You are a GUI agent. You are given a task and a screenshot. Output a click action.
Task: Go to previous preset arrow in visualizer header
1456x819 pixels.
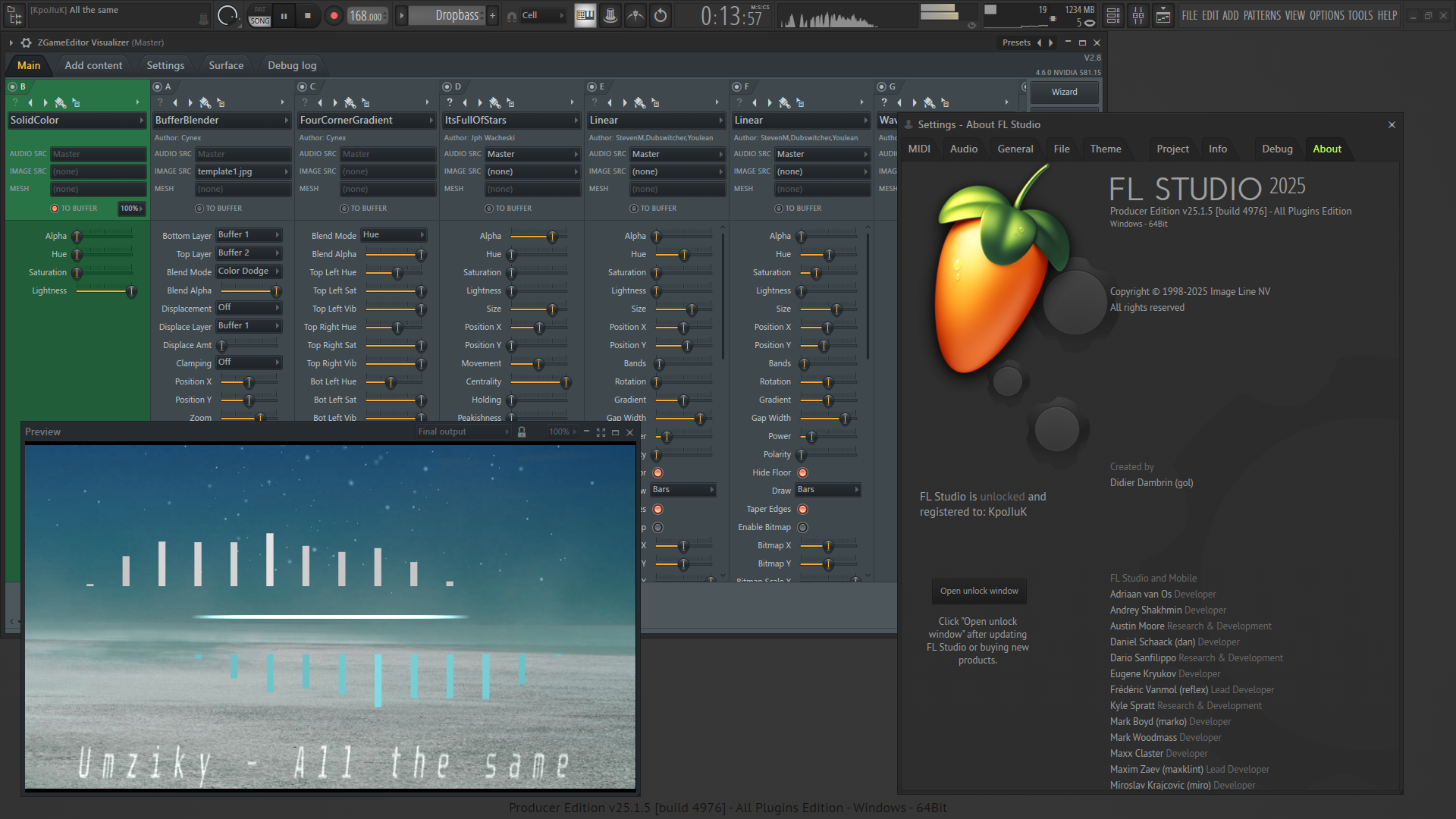click(x=1039, y=42)
